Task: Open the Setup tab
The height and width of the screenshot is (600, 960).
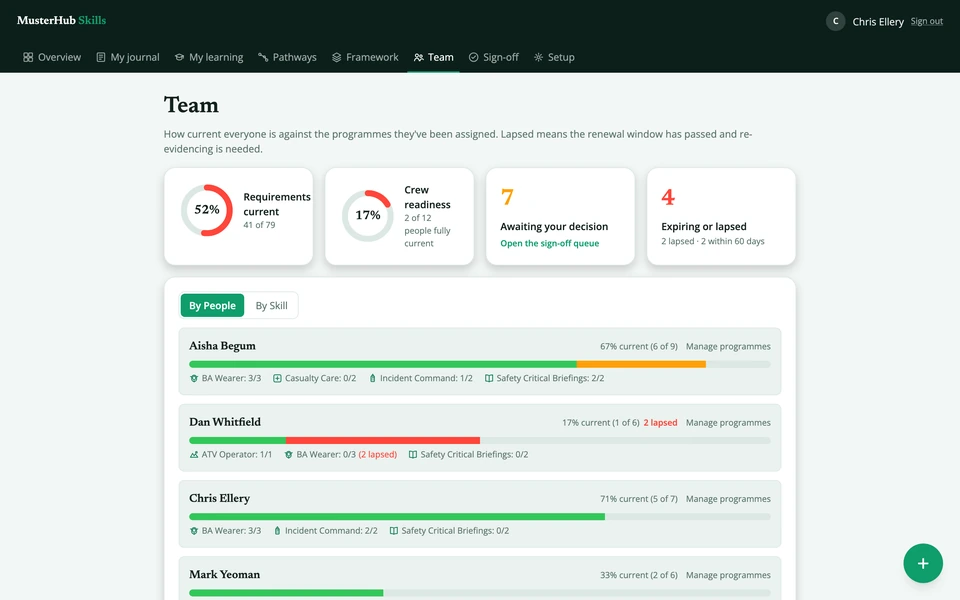Action: [554, 57]
